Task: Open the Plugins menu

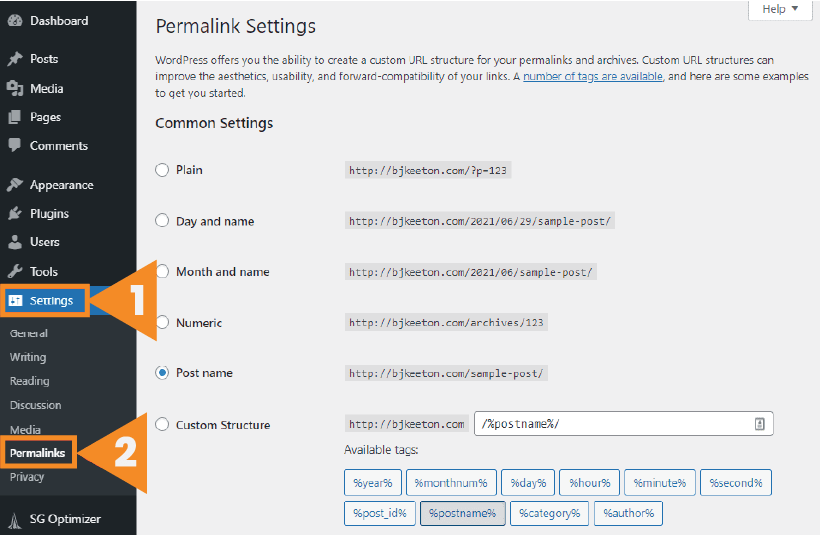Action: 49,213
